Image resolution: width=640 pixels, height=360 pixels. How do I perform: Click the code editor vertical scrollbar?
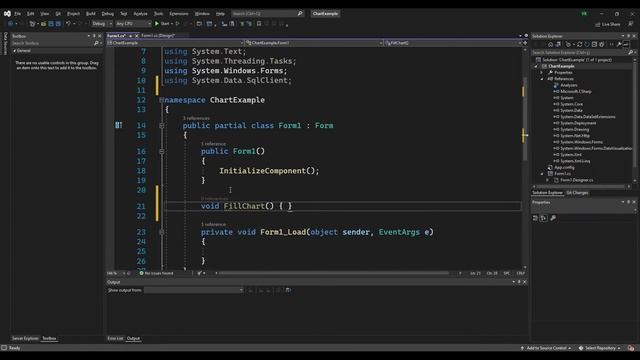click(525, 118)
